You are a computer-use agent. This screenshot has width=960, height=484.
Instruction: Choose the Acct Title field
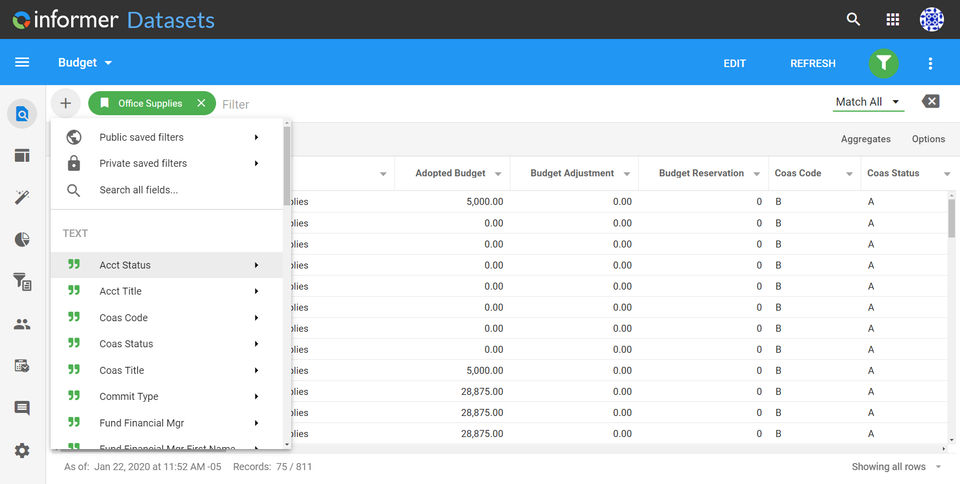click(x=167, y=291)
